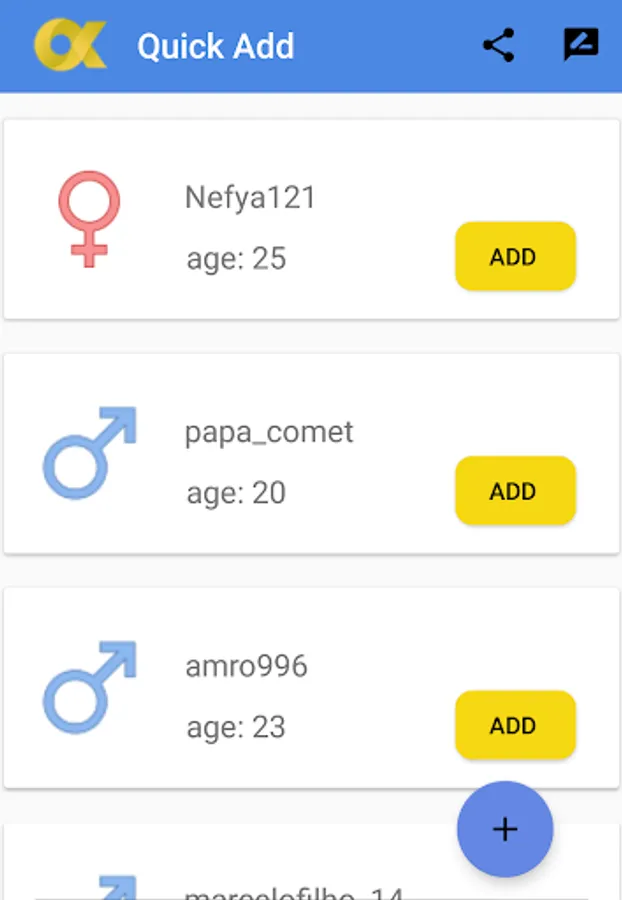Select the Nefya121 username text
Screen dimensions: 622x900
coord(250,198)
